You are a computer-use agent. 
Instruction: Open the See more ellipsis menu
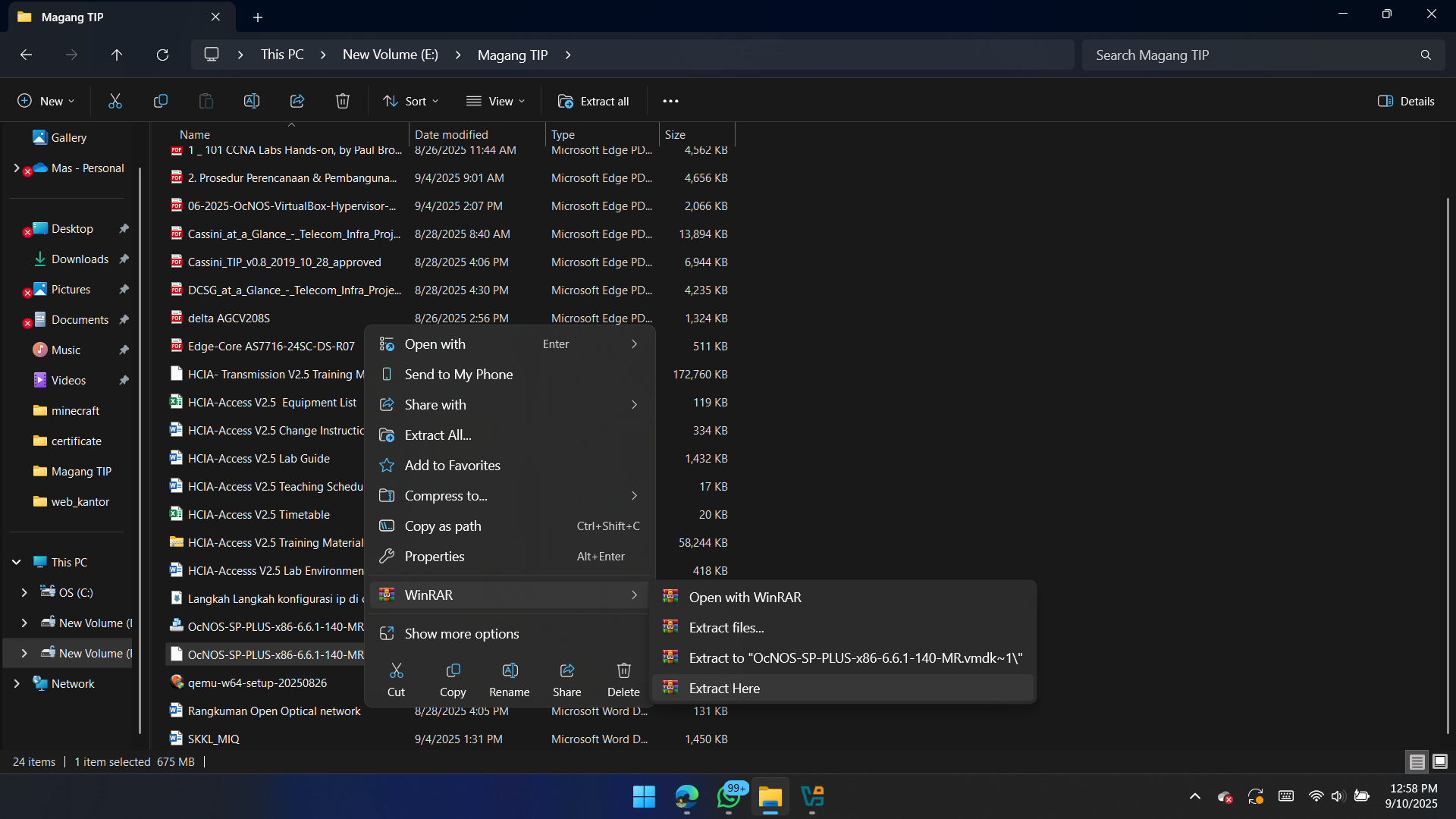click(670, 101)
